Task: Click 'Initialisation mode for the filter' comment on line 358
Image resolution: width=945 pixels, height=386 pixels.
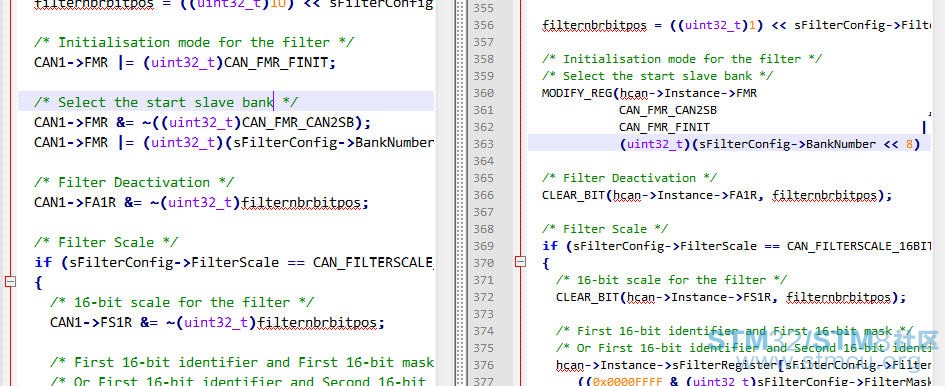Action: (x=682, y=59)
